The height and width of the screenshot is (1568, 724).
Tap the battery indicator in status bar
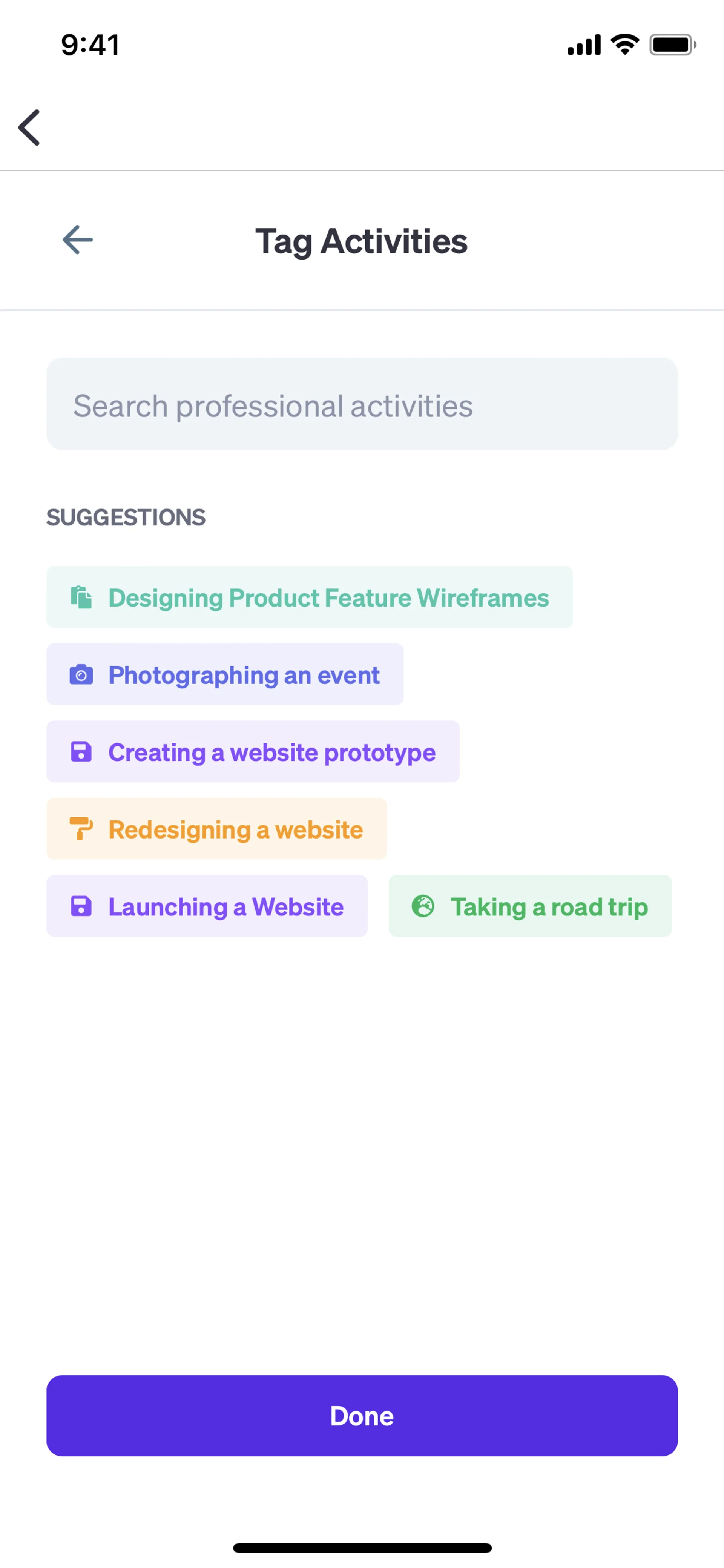point(672,45)
